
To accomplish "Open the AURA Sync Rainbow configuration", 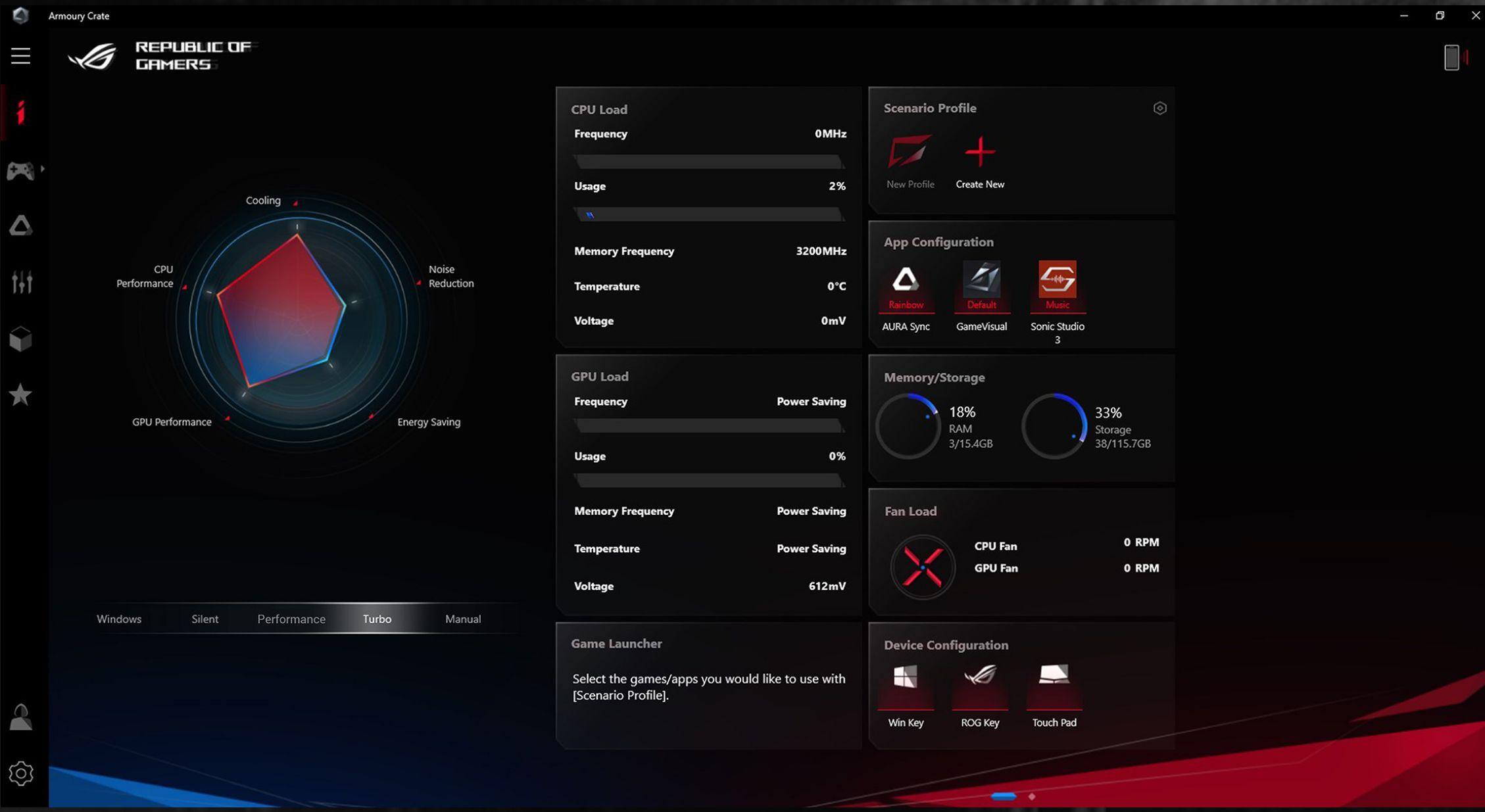I will click(x=906, y=287).
